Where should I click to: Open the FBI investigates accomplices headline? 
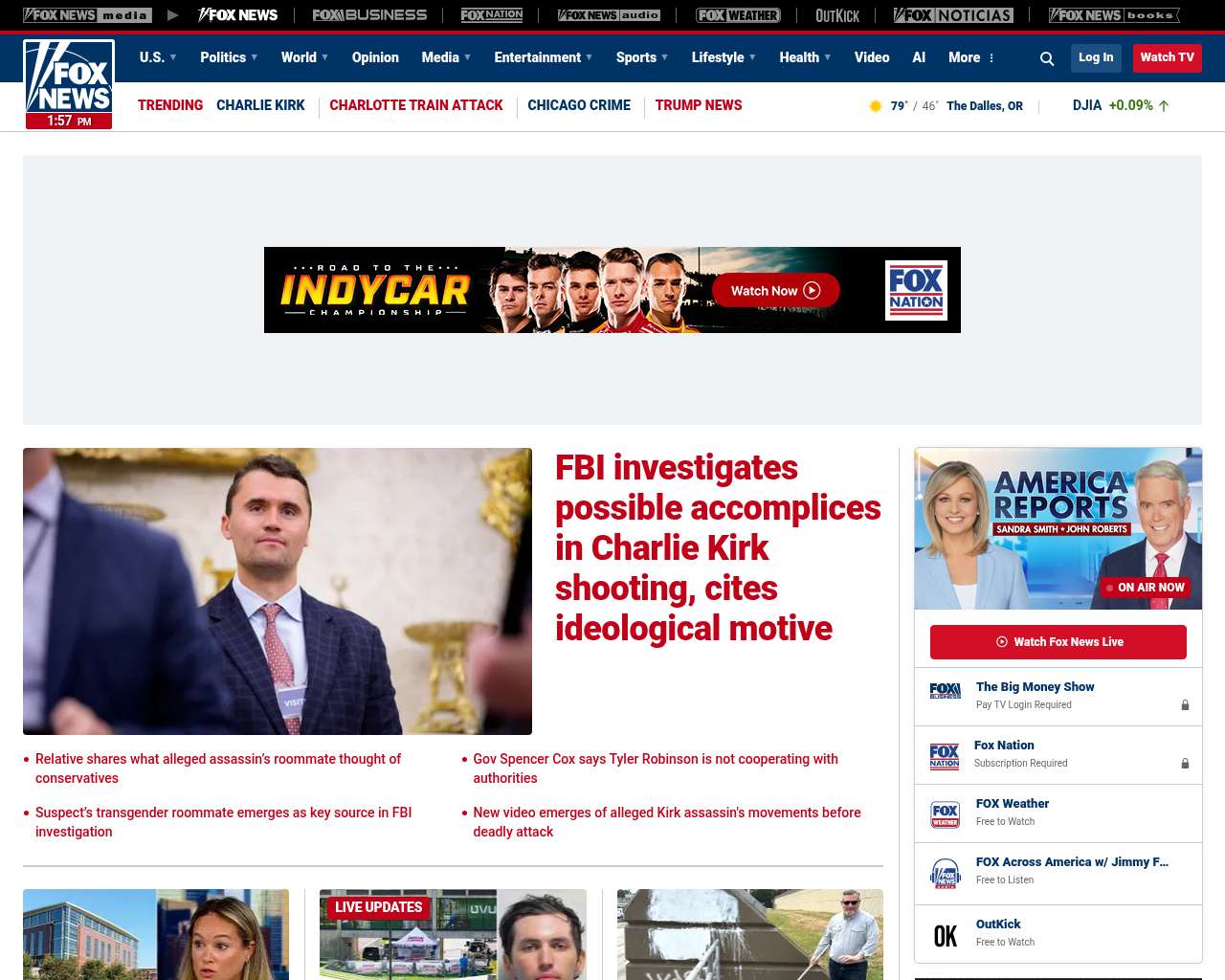tap(718, 548)
